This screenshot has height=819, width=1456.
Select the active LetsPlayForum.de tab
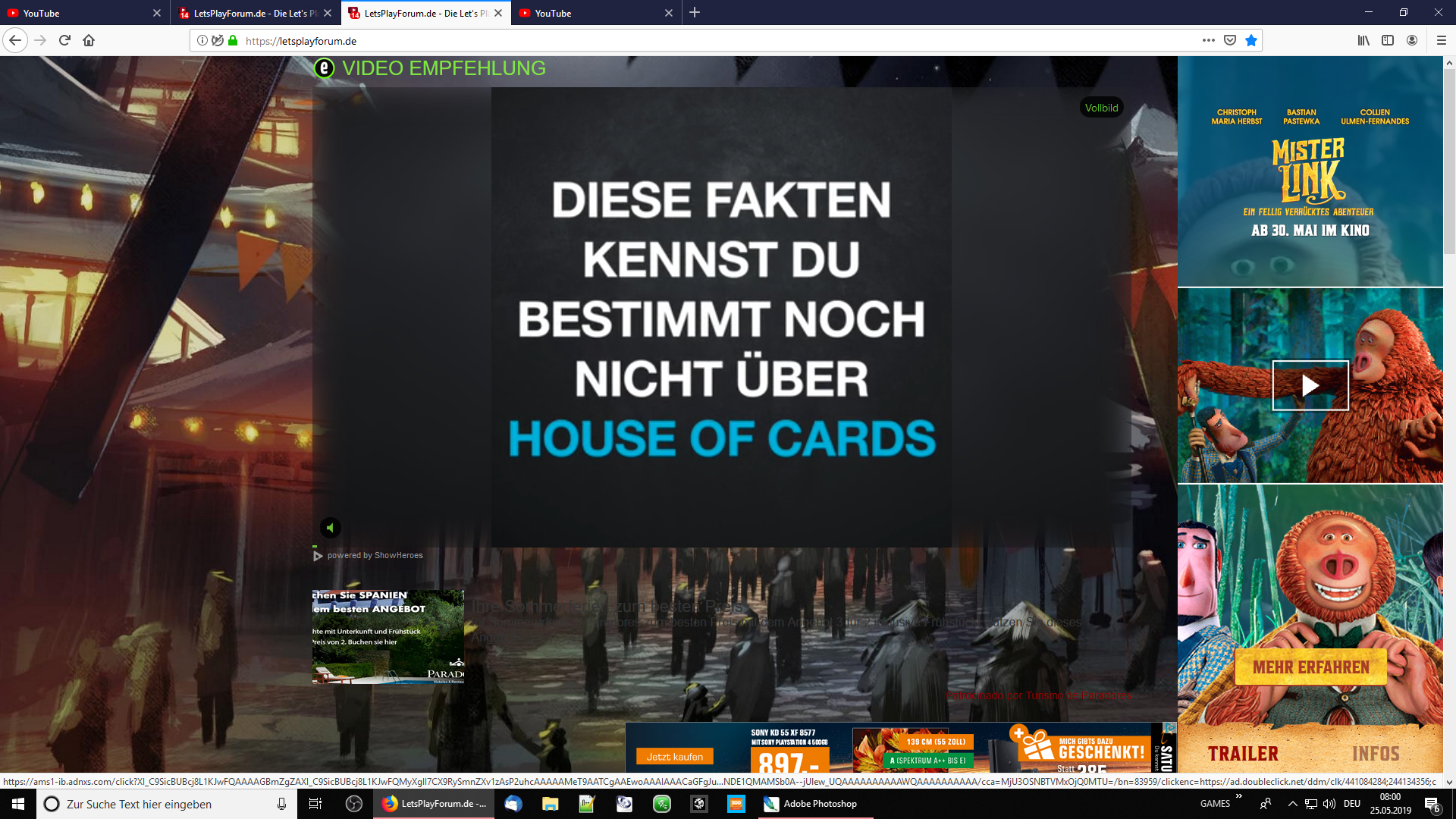(426, 13)
